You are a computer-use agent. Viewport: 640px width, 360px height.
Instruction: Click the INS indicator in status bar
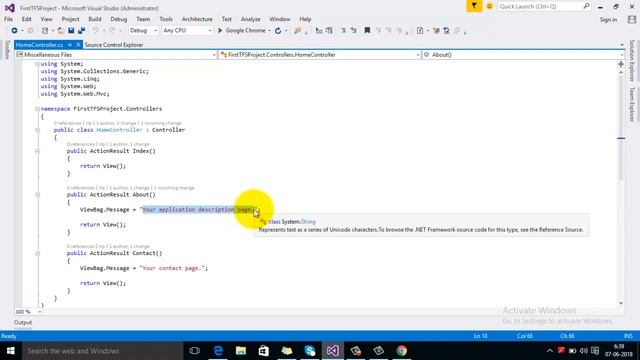(x=628, y=336)
